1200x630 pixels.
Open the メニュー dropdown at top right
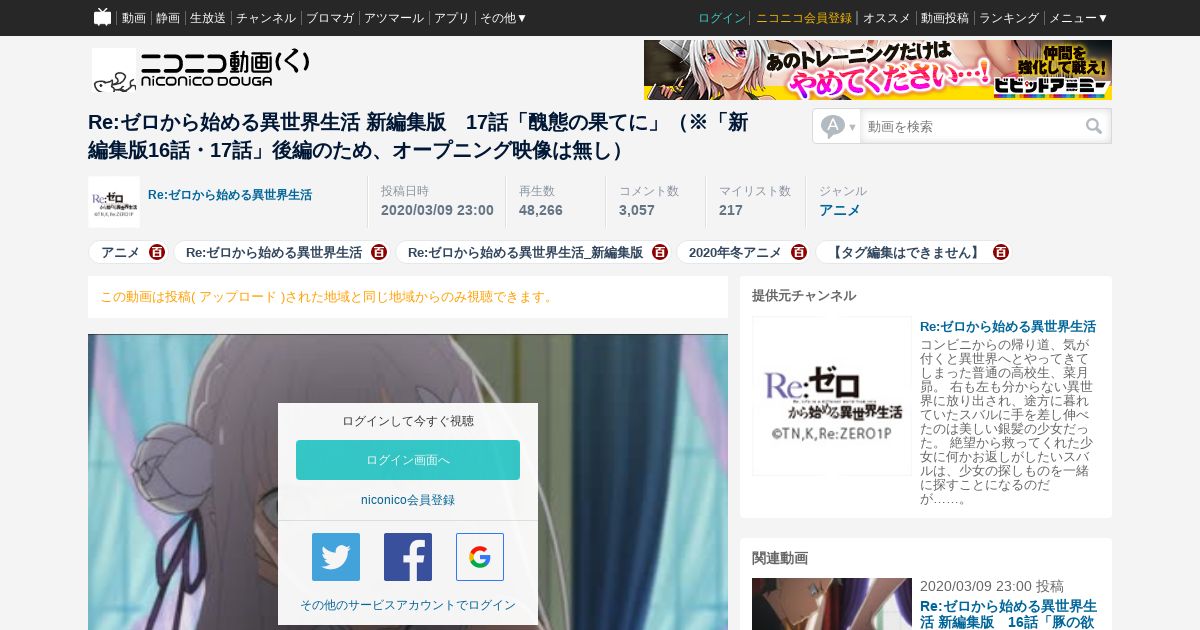[x=1078, y=18]
